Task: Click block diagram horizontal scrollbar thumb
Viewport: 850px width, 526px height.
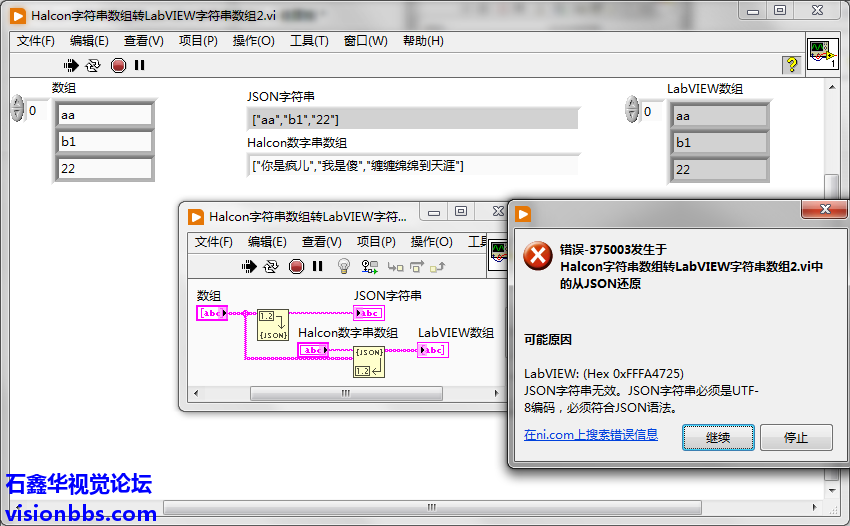Action: 346,393
